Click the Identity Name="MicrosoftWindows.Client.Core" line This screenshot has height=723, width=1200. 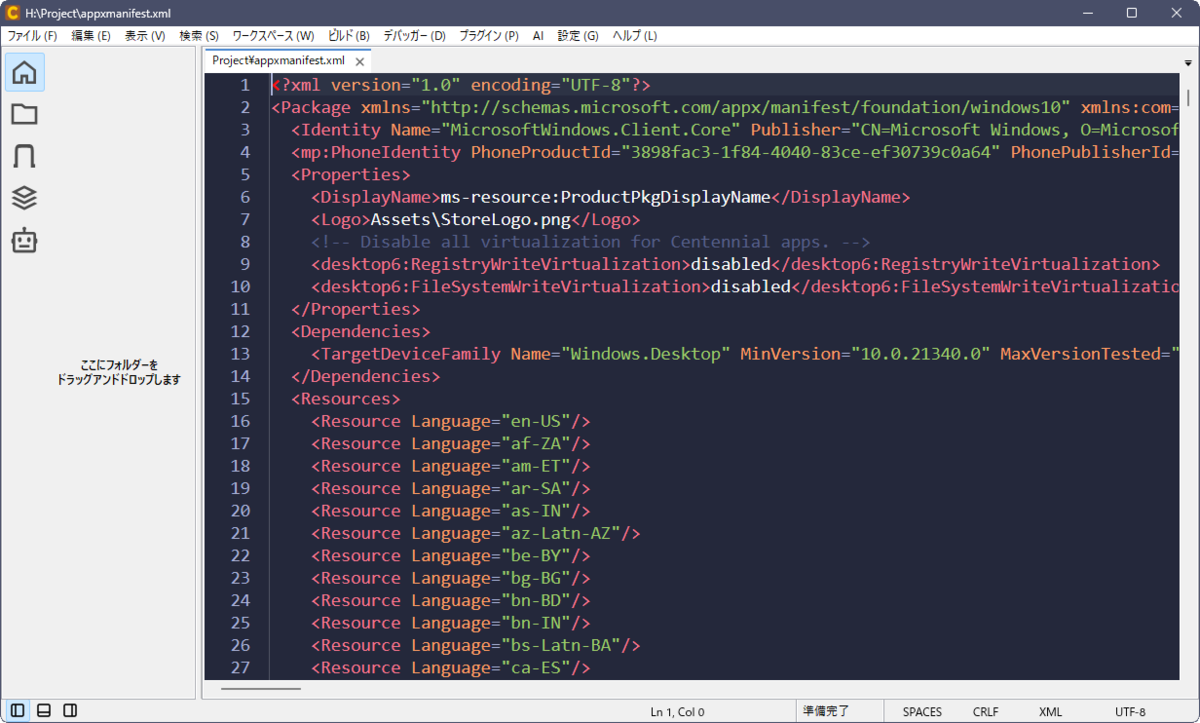735,129
